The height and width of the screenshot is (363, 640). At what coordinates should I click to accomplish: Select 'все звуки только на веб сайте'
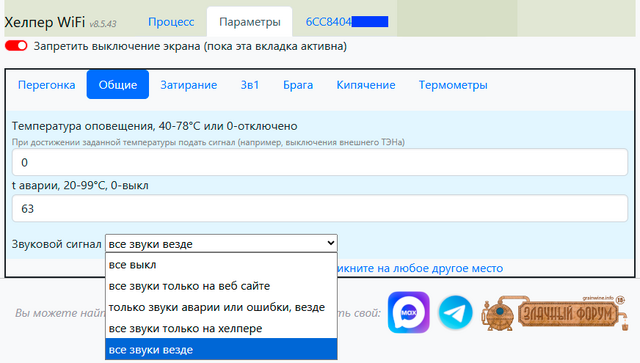pos(221,286)
